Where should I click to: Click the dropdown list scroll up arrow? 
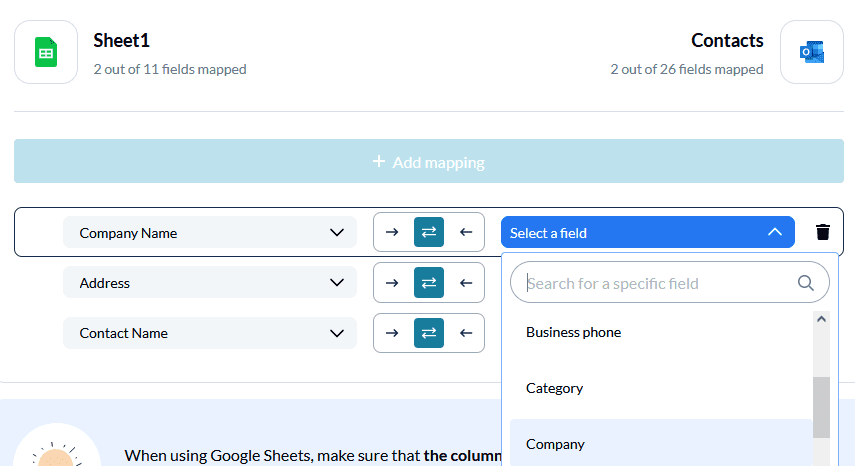point(821,319)
